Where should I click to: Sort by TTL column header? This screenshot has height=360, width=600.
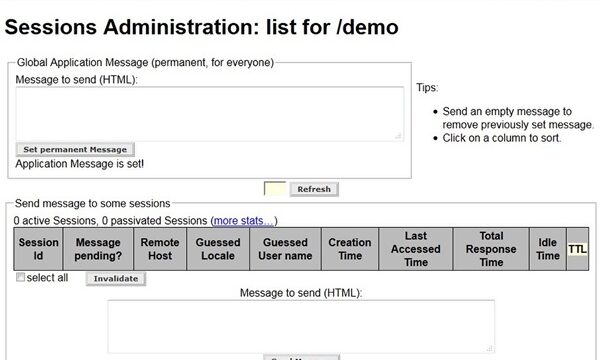577,249
